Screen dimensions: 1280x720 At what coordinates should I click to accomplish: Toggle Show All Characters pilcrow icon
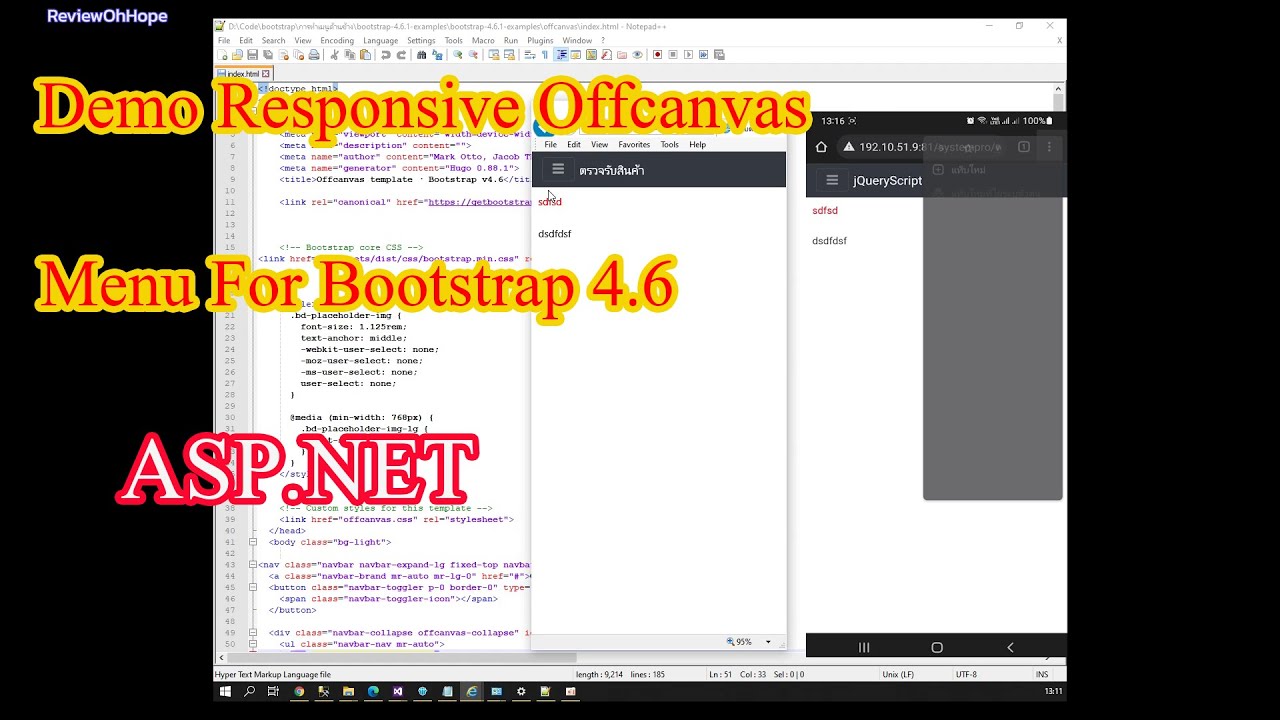point(545,54)
